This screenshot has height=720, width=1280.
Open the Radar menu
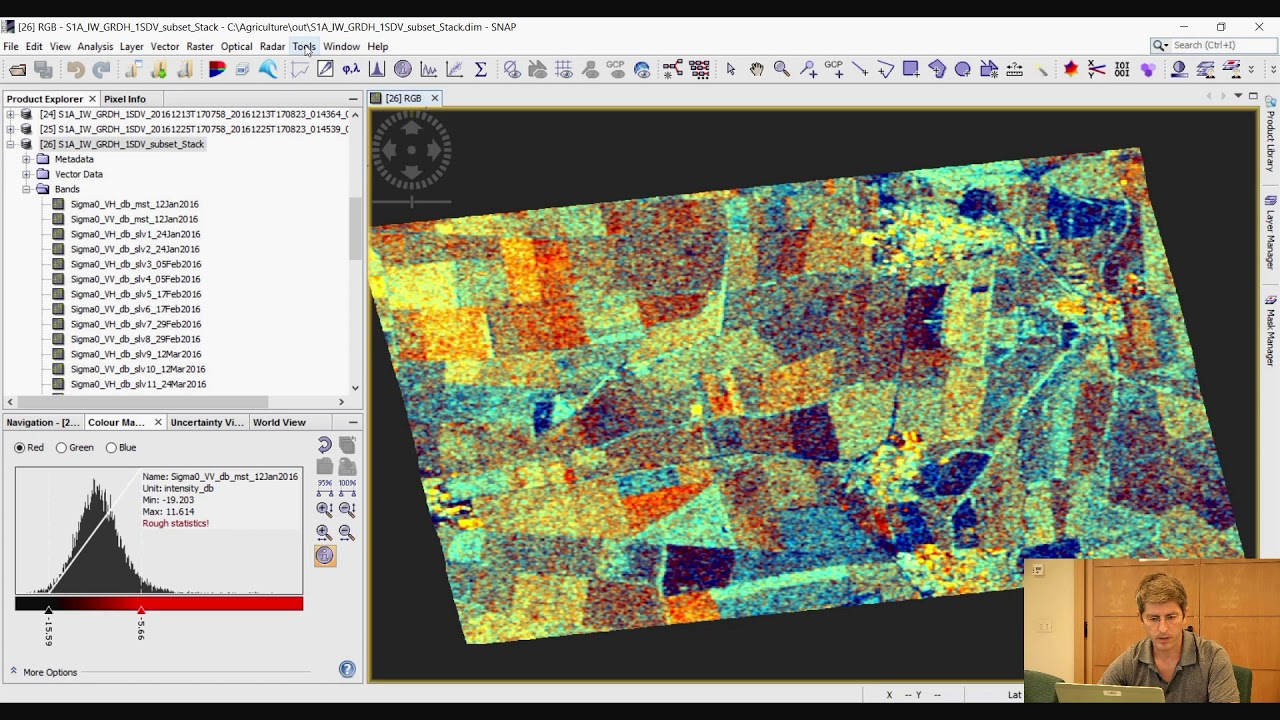click(272, 46)
